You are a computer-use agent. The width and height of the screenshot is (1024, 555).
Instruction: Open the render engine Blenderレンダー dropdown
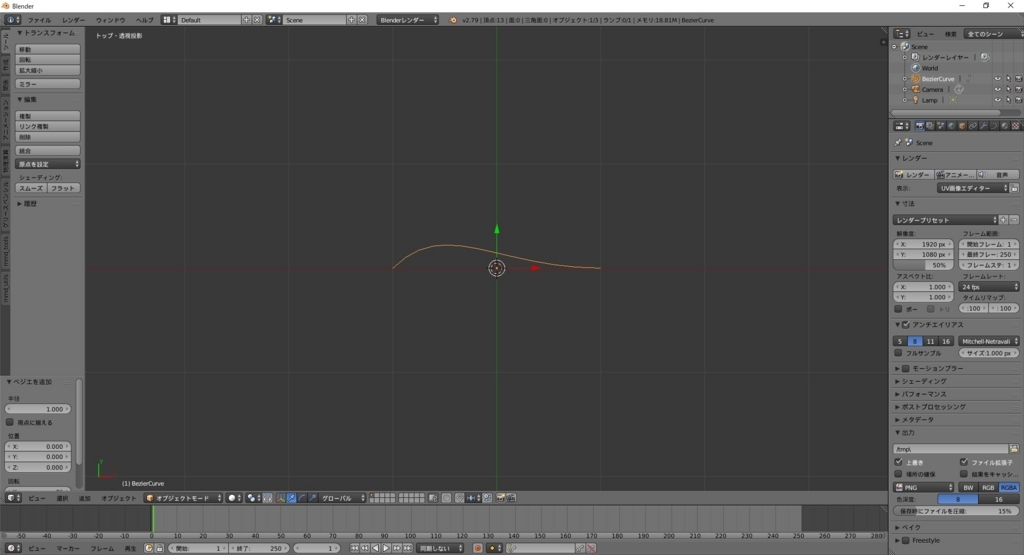tap(408, 20)
